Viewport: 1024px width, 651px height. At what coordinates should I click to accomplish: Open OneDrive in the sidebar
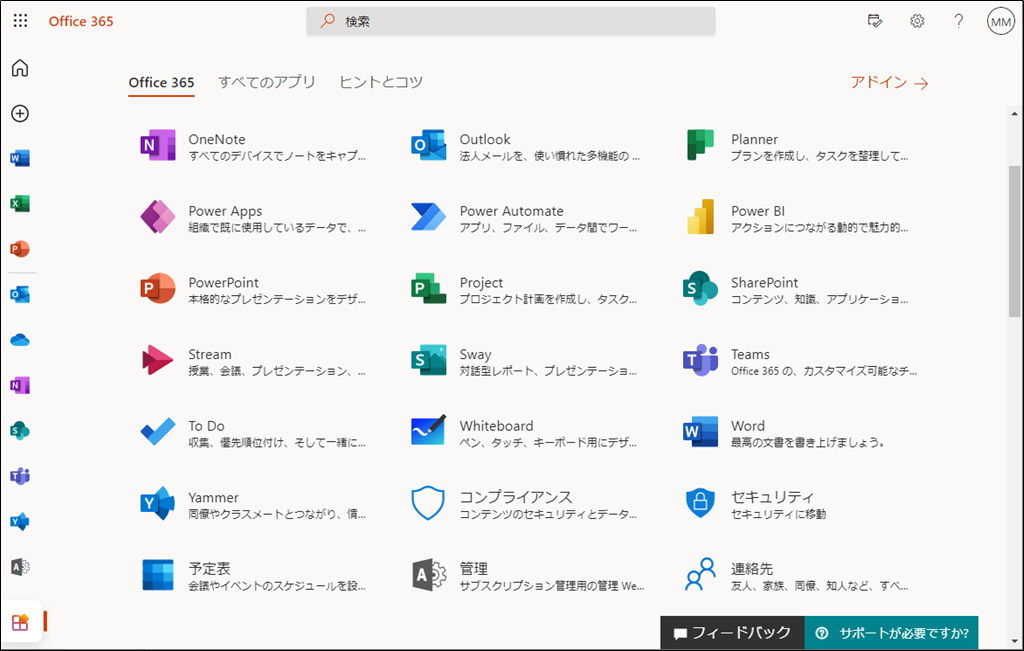[x=20, y=339]
